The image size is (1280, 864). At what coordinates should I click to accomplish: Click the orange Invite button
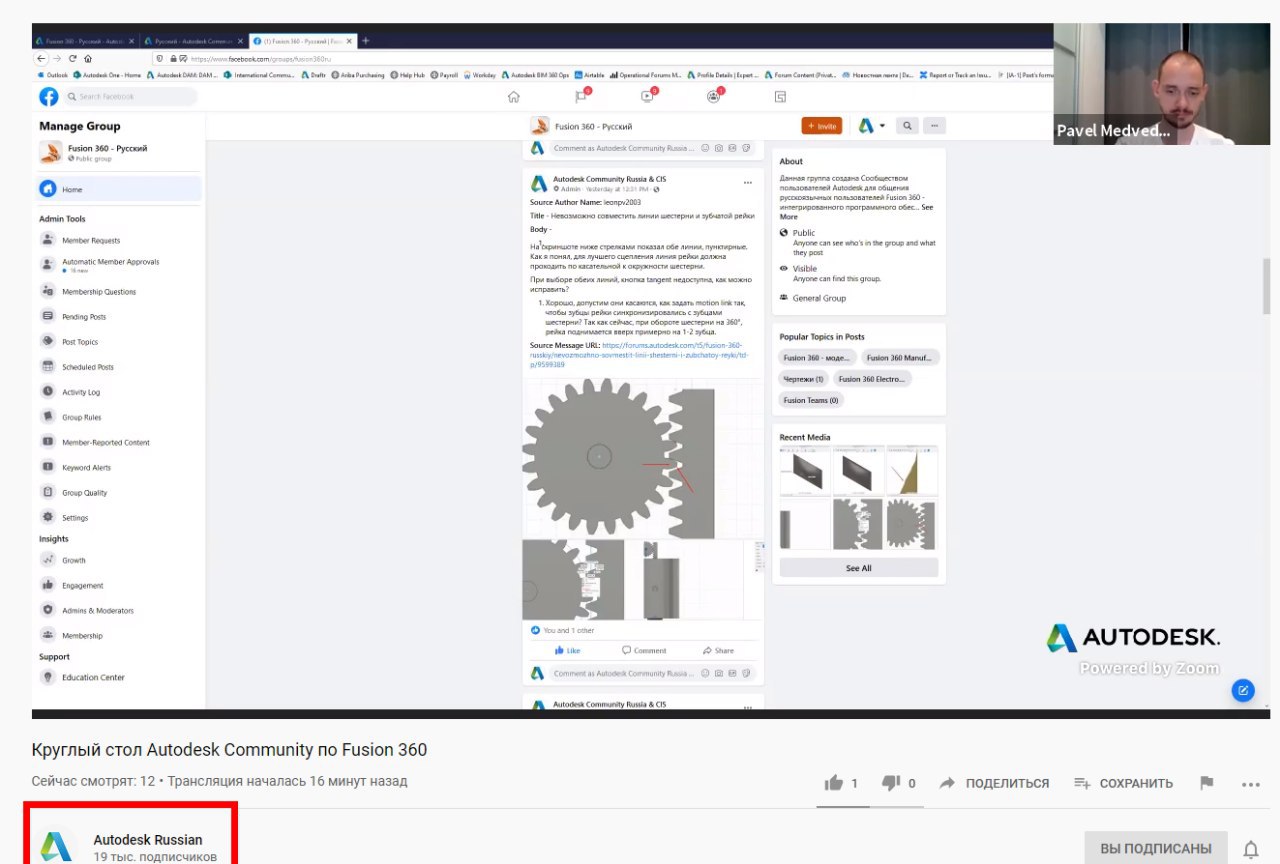click(822, 126)
